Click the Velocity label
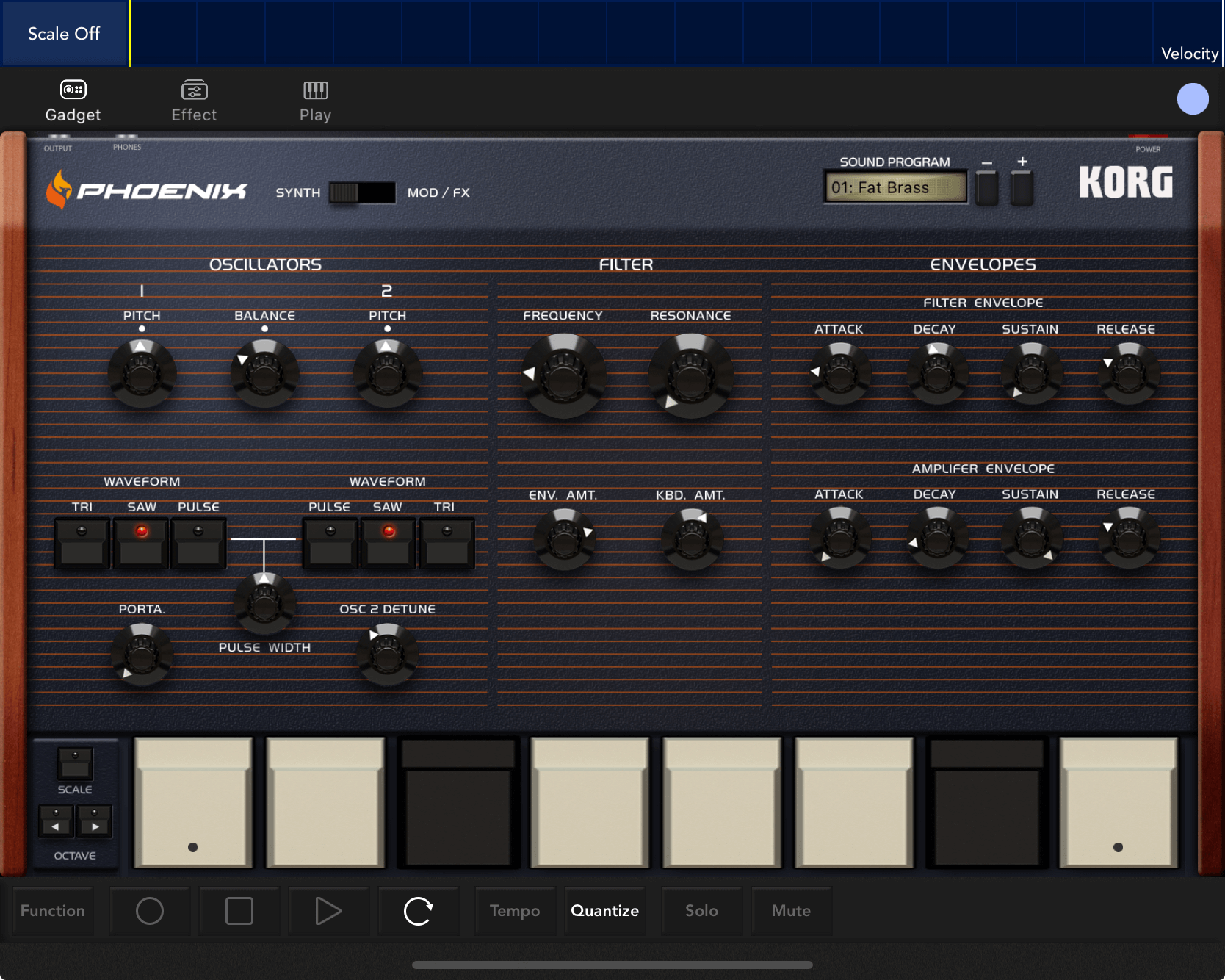 (1189, 54)
